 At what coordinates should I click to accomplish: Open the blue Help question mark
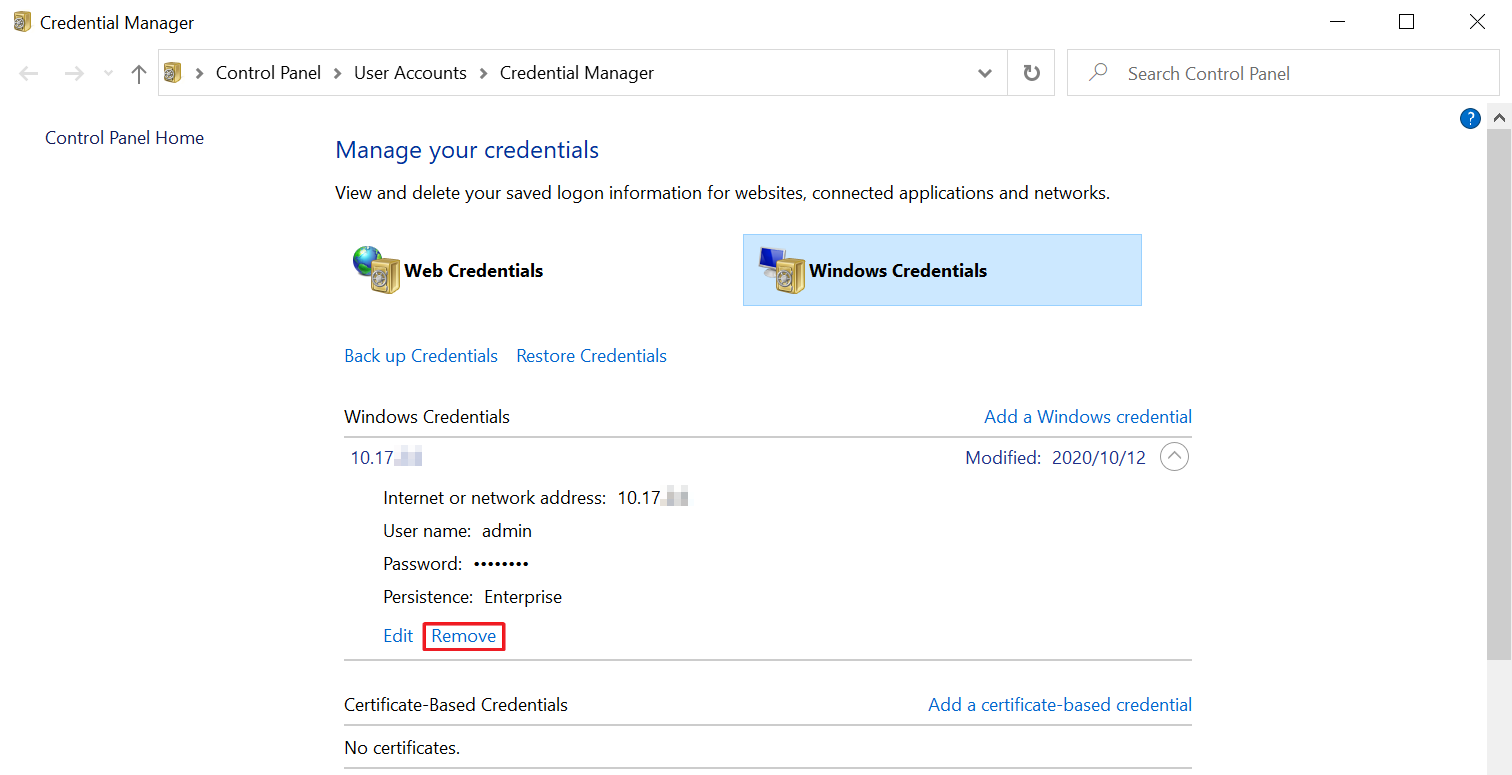(1470, 118)
